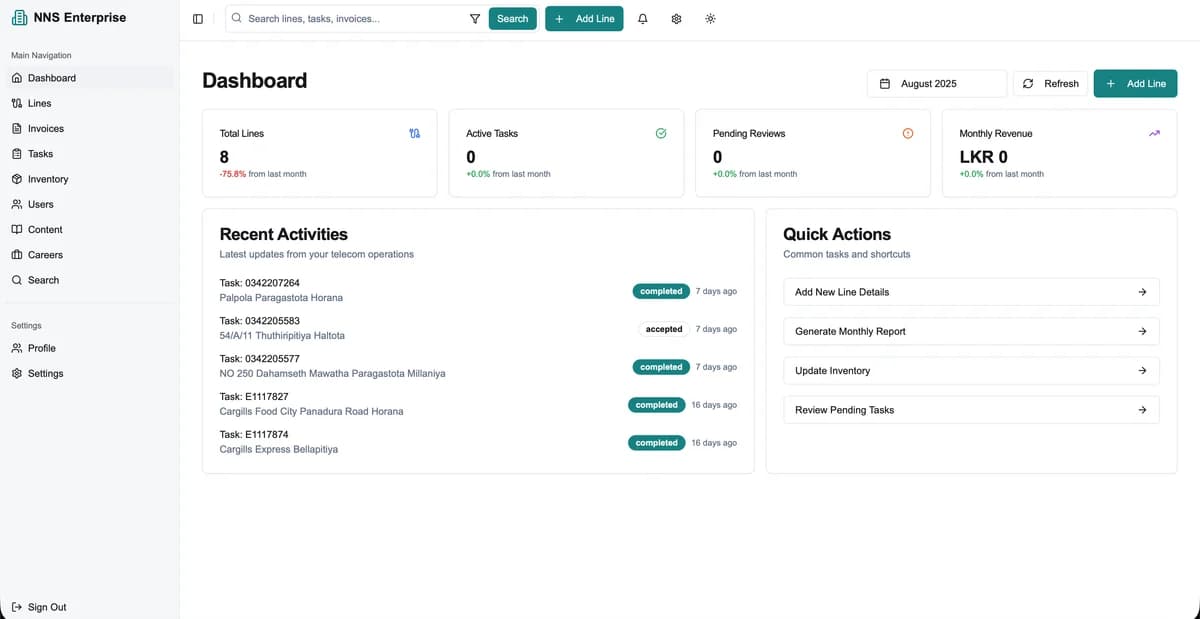Go to Careers in sidebar
This screenshot has height=619, width=1200.
(x=88, y=255)
